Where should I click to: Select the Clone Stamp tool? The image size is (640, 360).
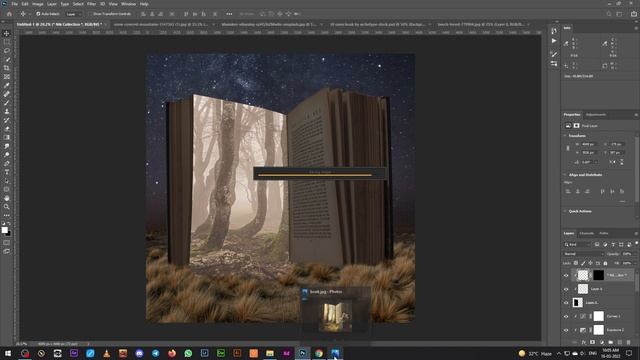pyautogui.click(x=7, y=111)
